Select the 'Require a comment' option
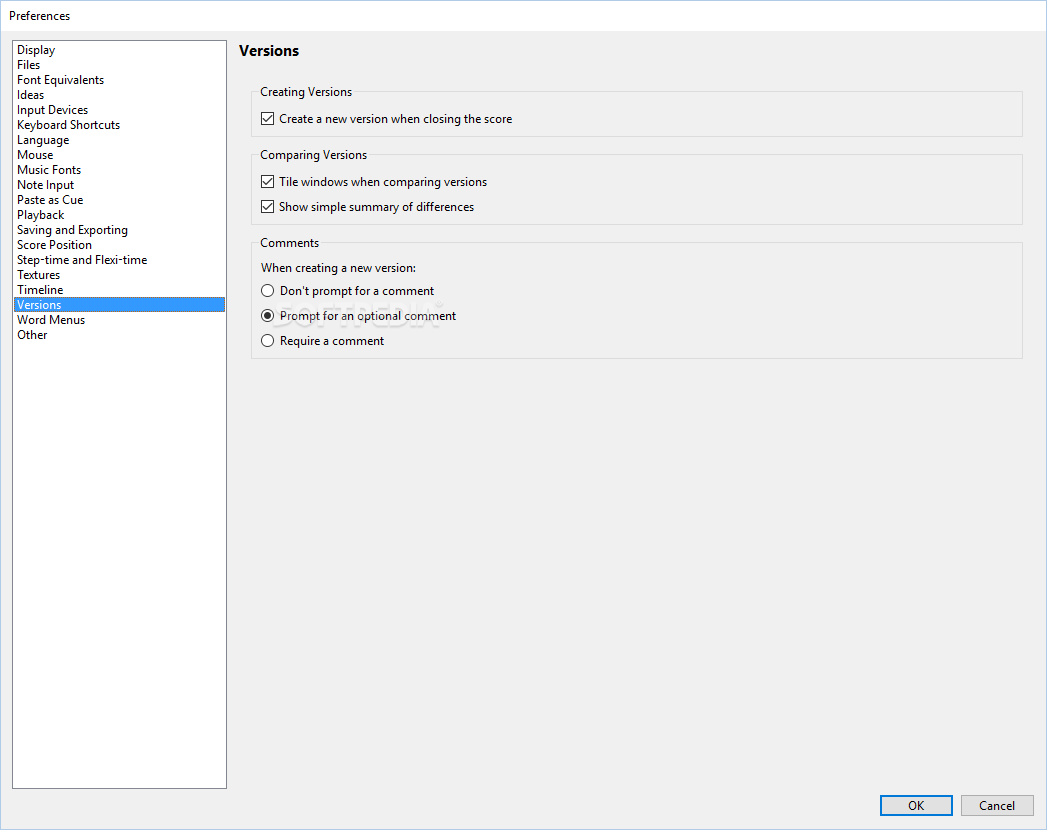Viewport: 1047px width, 830px height. (x=267, y=341)
